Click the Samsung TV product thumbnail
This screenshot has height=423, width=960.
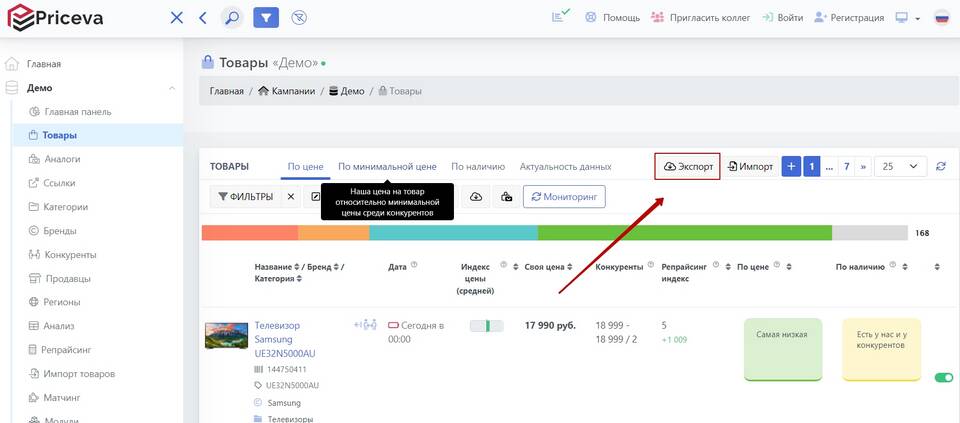pyautogui.click(x=226, y=335)
